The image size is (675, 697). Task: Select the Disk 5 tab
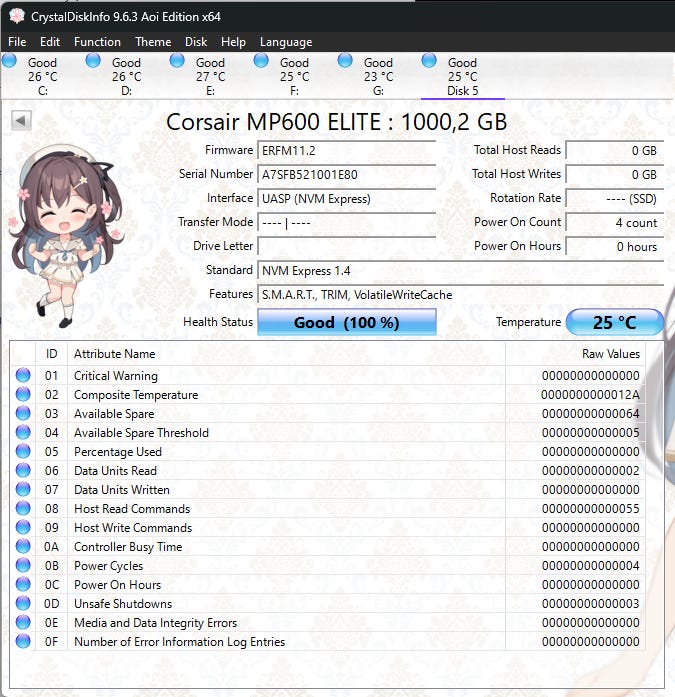coord(462,76)
